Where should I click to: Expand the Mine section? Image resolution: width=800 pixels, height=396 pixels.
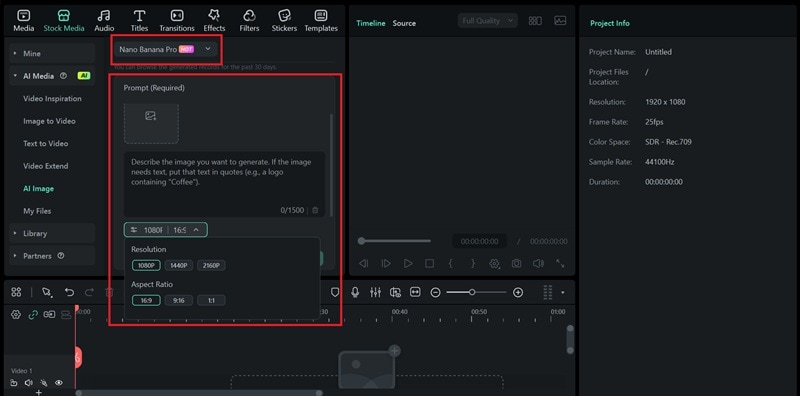coord(52,53)
